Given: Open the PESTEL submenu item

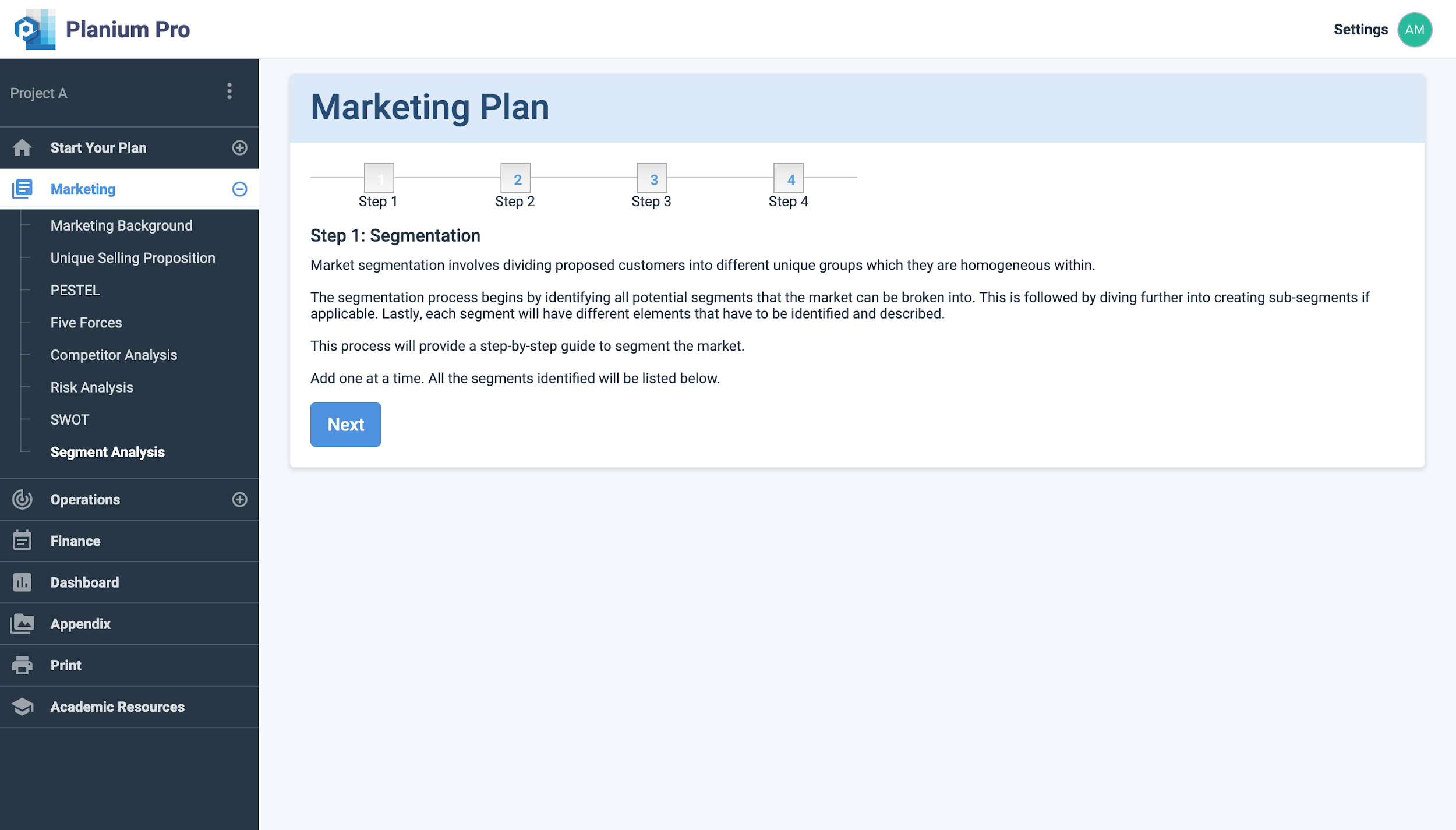Looking at the screenshot, I should pos(75,290).
